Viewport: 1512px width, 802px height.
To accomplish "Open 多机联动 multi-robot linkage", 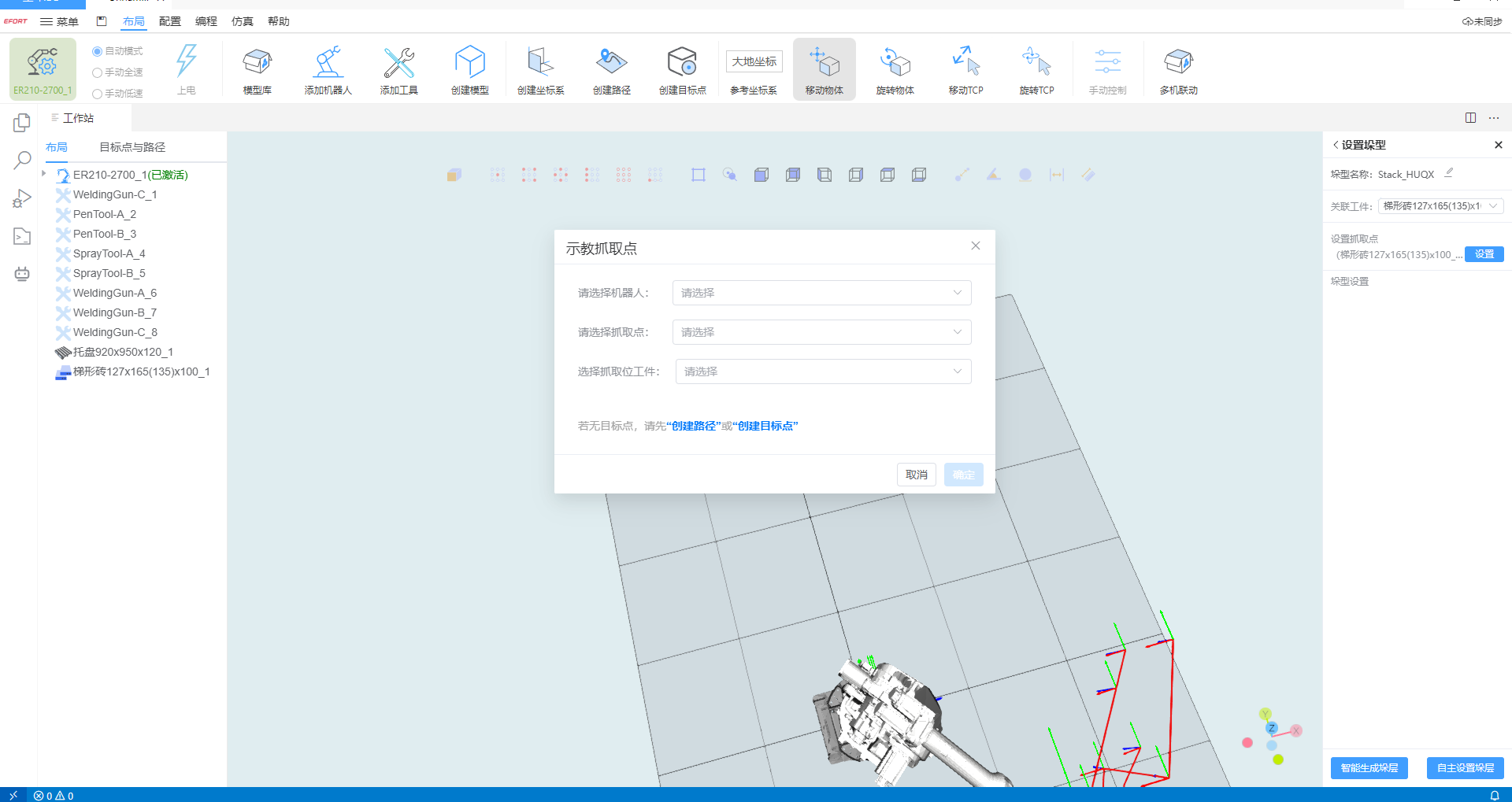I will pyautogui.click(x=1178, y=69).
